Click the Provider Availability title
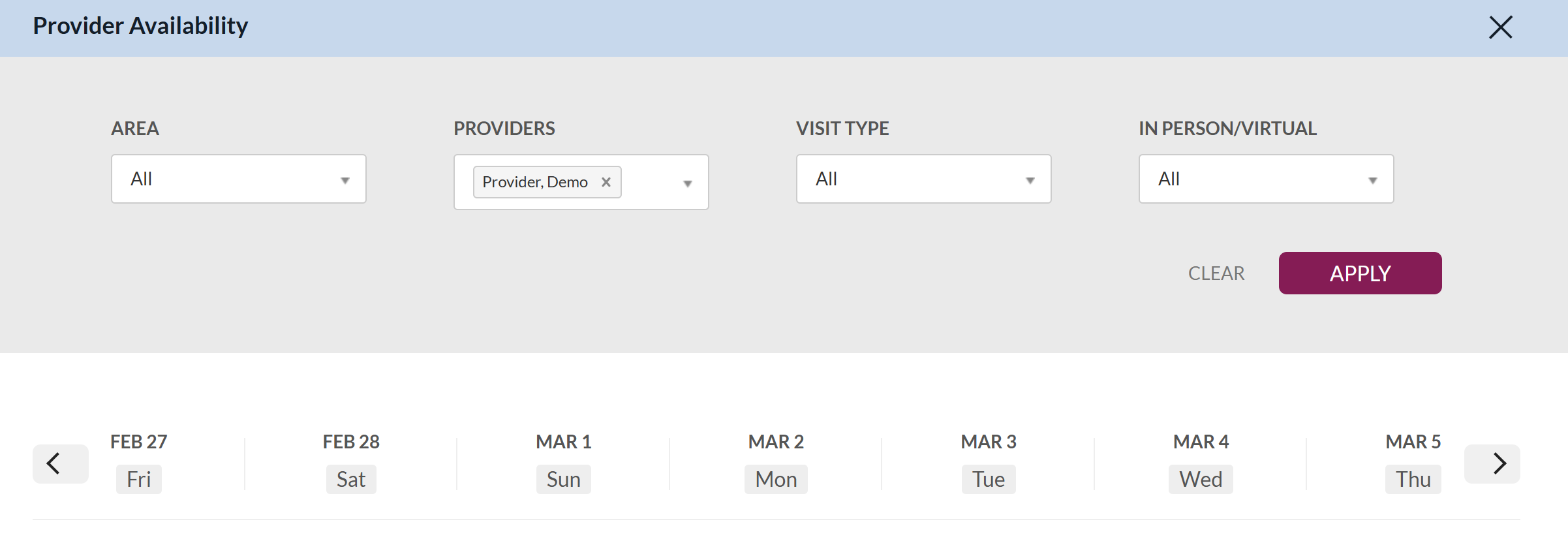 click(140, 26)
